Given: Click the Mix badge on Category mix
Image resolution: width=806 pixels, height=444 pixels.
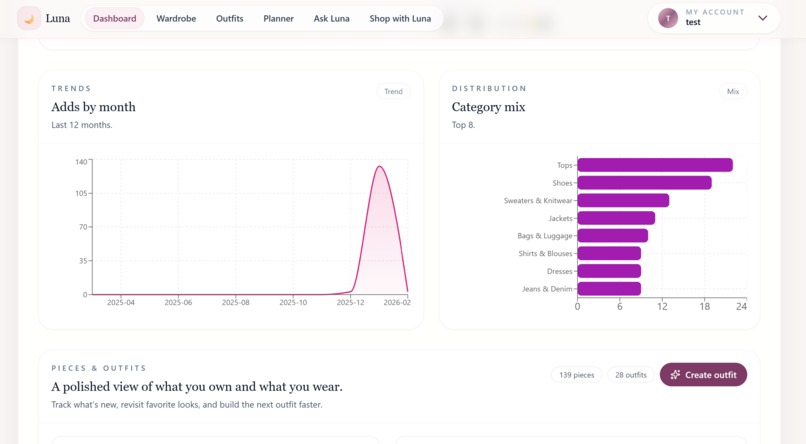Looking at the screenshot, I should point(733,91).
